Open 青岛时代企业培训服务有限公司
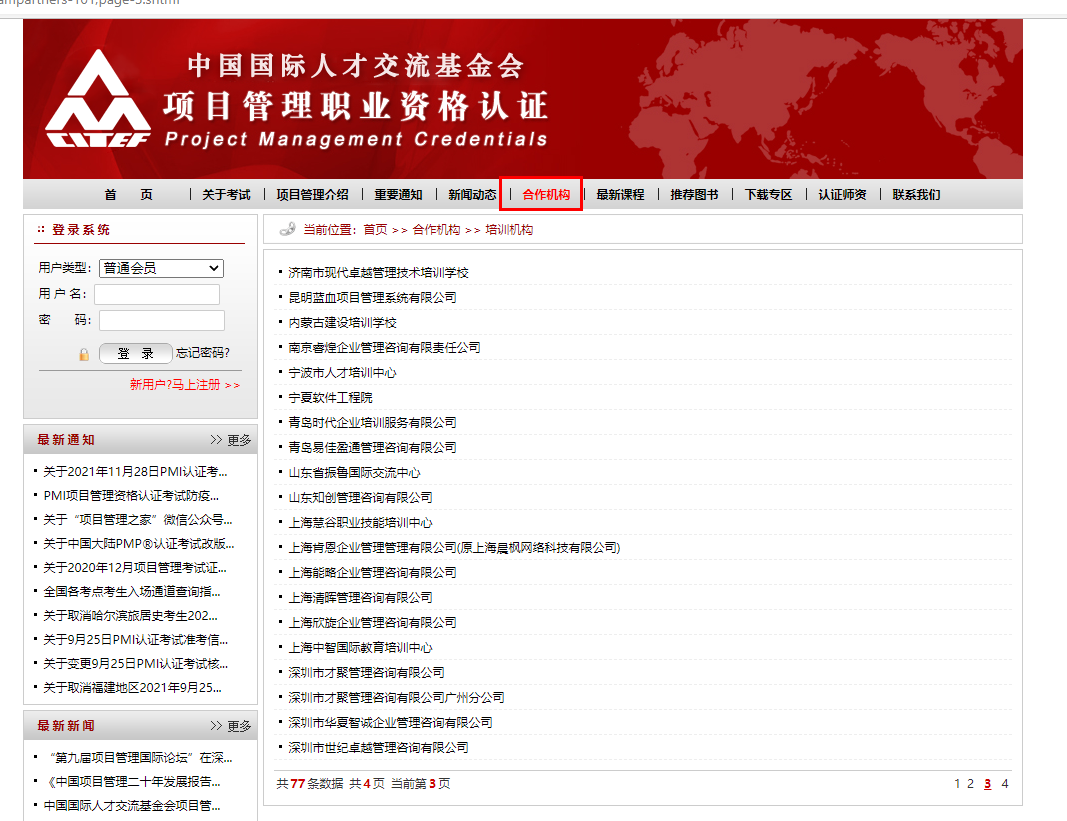The height and width of the screenshot is (821, 1067). coord(372,422)
